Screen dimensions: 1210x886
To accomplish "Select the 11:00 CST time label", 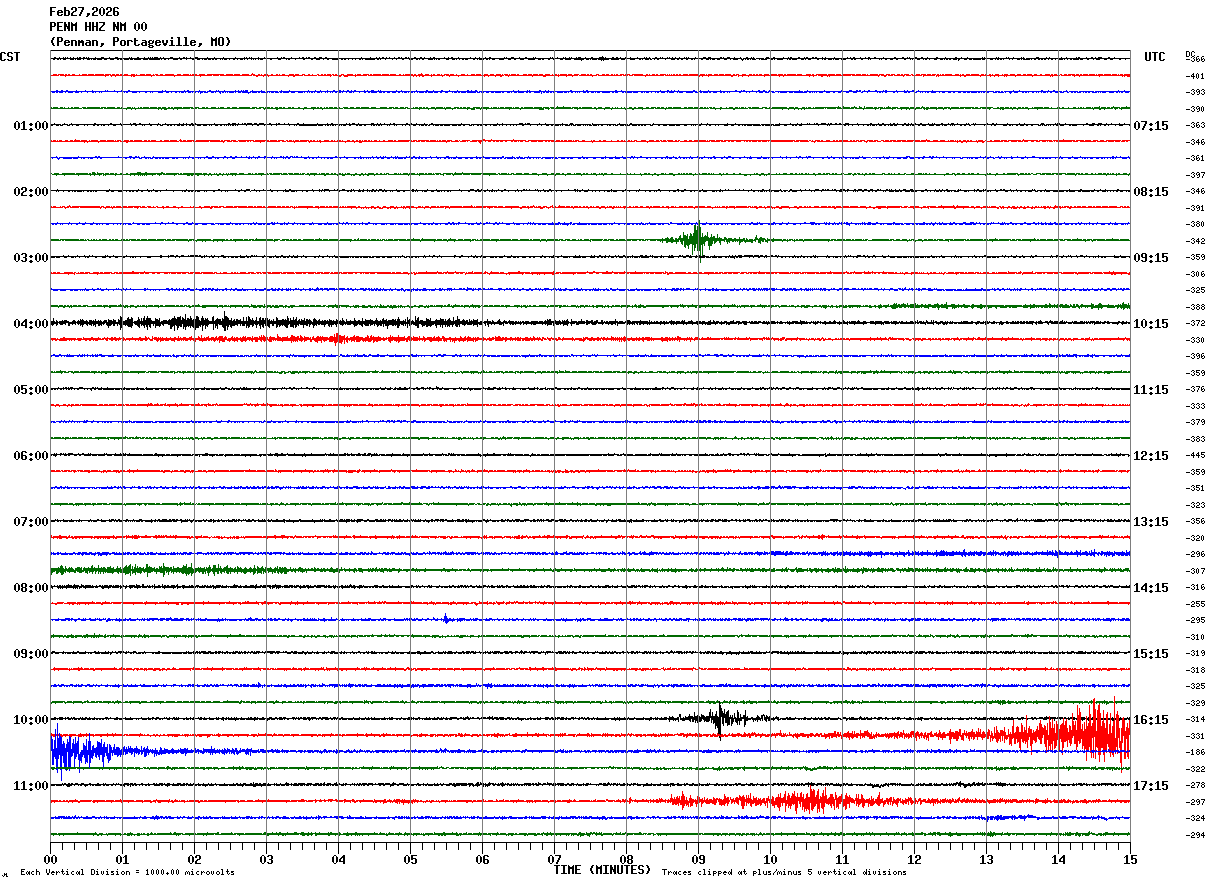I will pyautogui.click(x=30, y=786).
